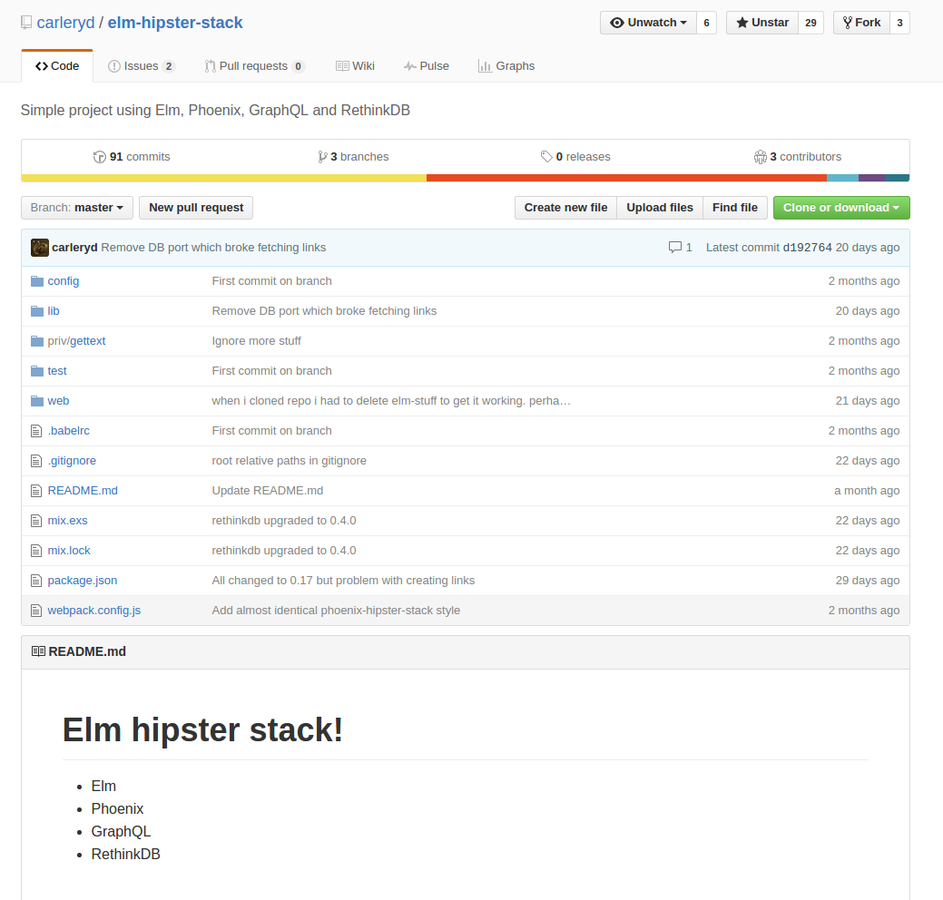Switch to the Graphs tab

pos(506,66)
